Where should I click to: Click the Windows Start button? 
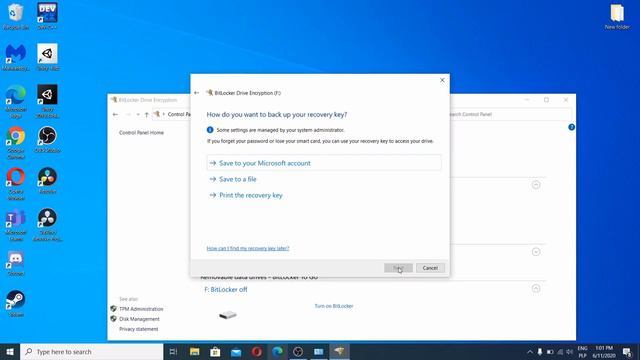(x=10, y=351)
